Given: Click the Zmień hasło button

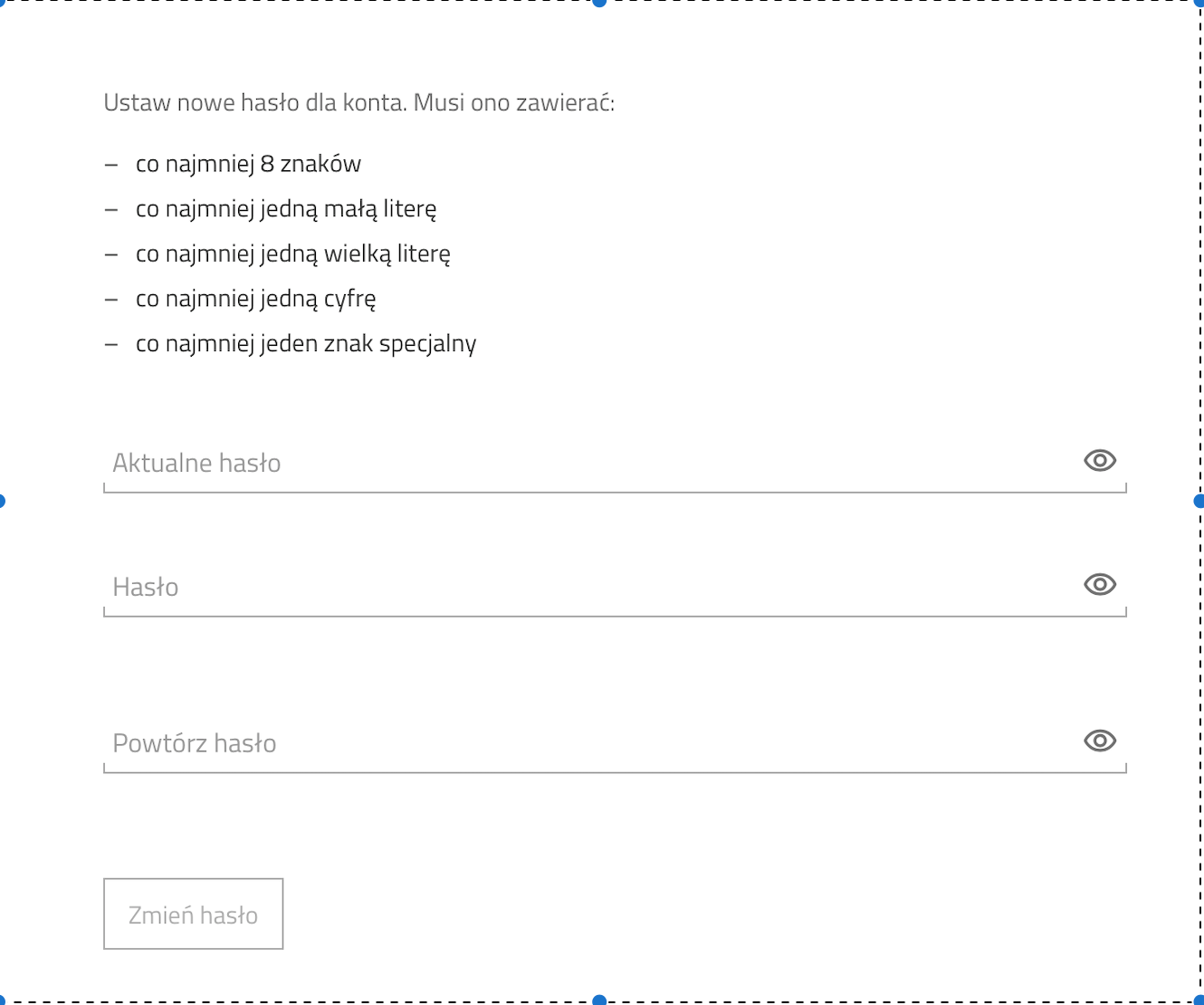Looking at the screenshot, I should (194, 914).
